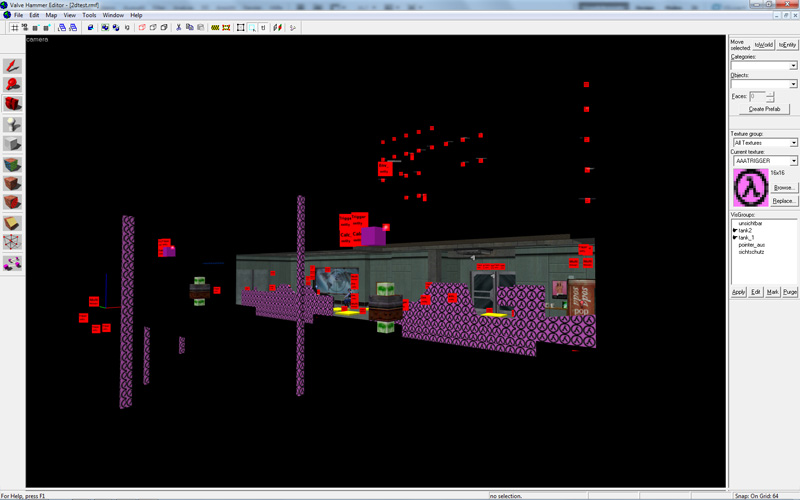
Task: Click the Hide Selected Objects icon
Action: coord(142,28)
